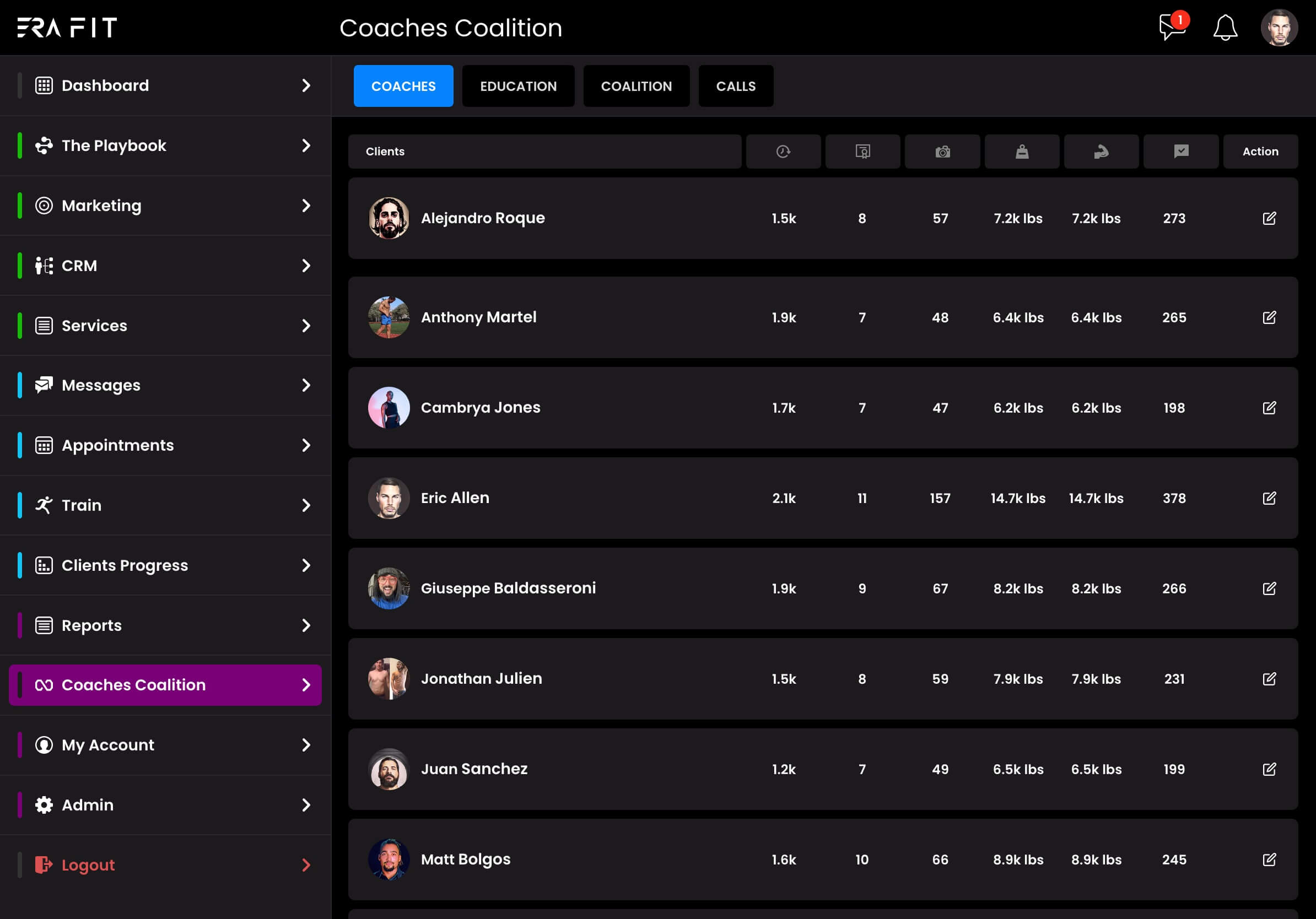Open the chat messages icon with badge

(1173, 26)
